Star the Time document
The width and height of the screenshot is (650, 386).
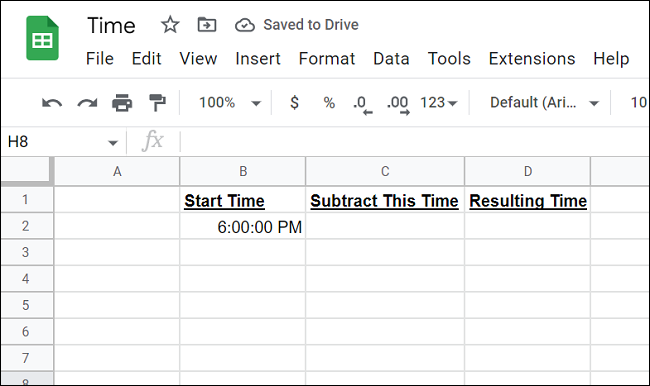click(170, 25)
